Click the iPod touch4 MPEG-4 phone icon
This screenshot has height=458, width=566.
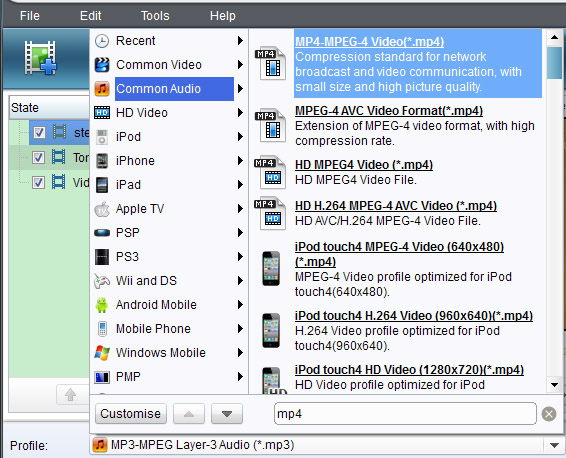pyautogui.click(x=271, y=269)
